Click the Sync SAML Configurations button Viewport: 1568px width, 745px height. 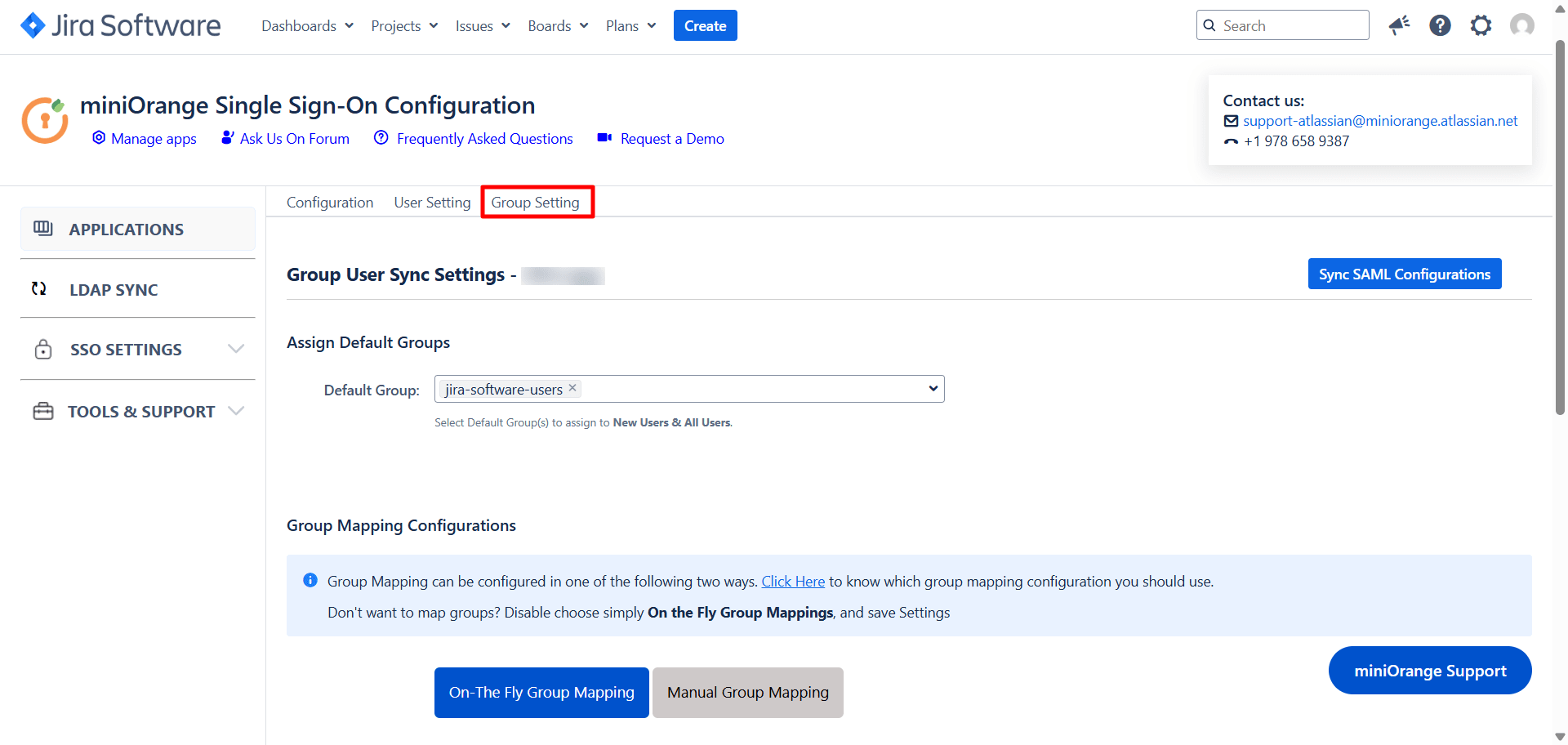click(x=1404, y=274)
